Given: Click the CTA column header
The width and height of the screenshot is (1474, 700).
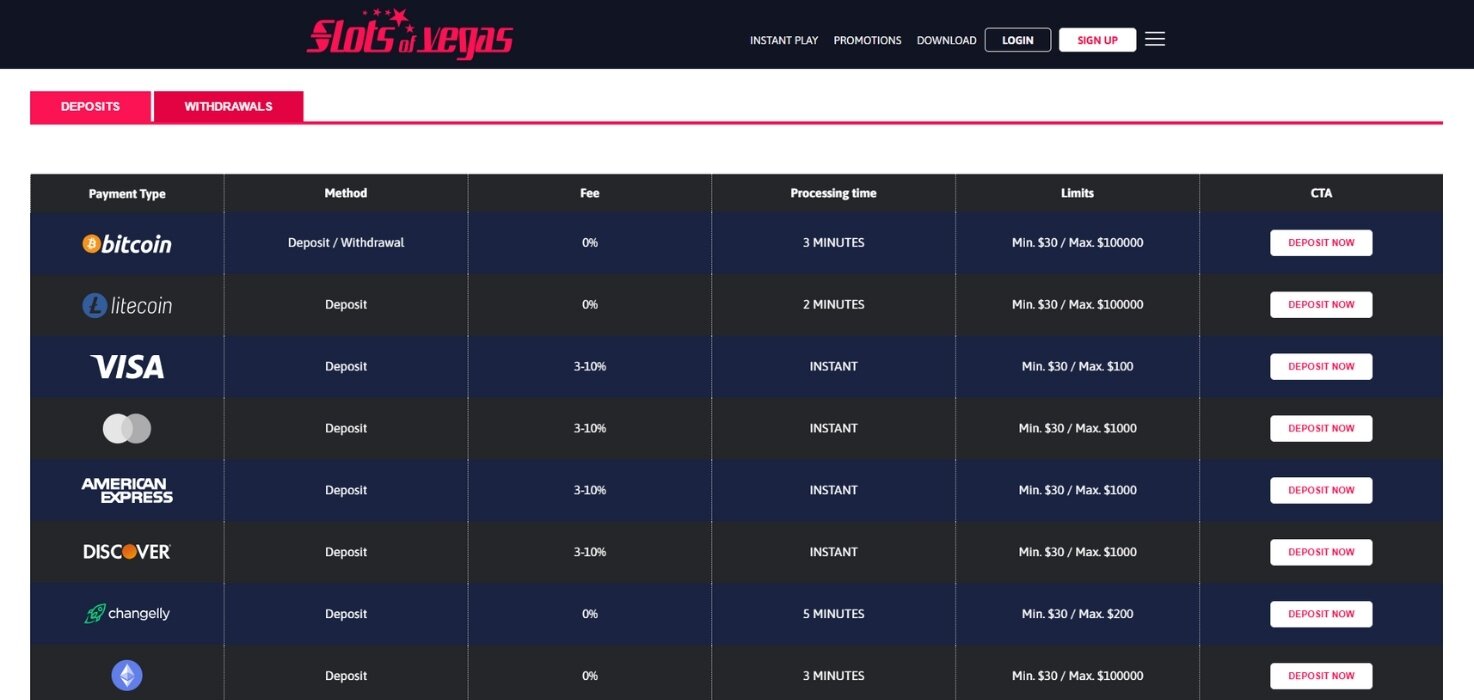Looking at the screenshot, I should click(1321, 193).
